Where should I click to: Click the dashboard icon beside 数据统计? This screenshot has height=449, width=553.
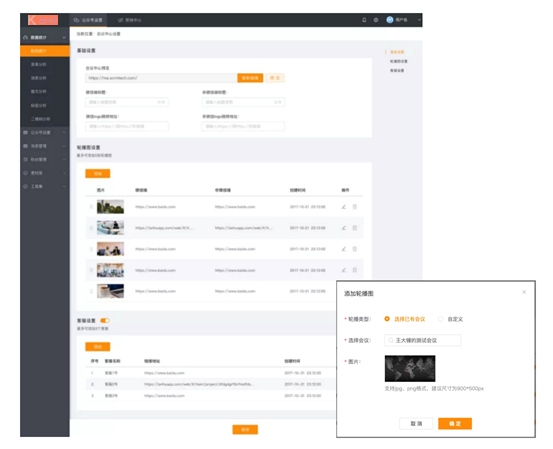pyautogui.click(x=25, y=37)
